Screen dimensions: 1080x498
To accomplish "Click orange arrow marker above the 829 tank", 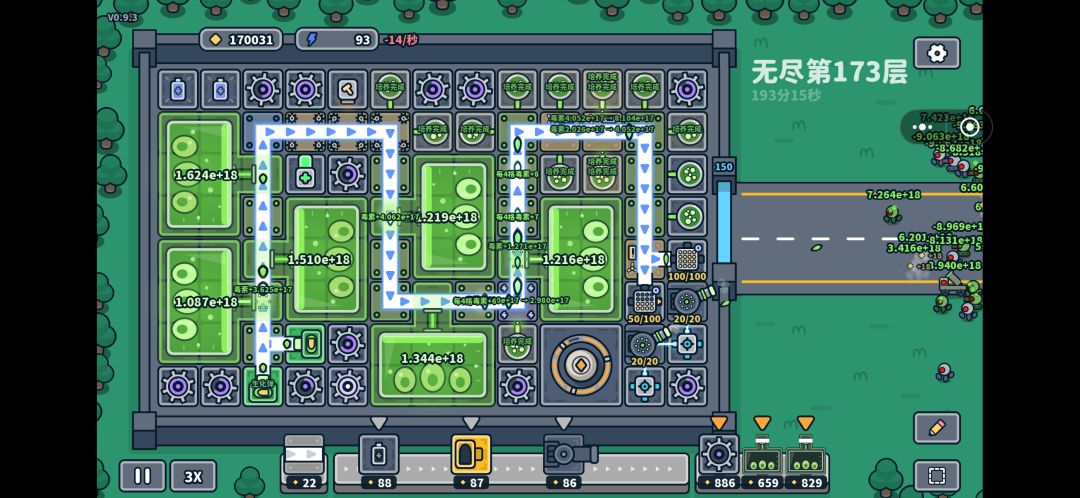I will (806, 422).
